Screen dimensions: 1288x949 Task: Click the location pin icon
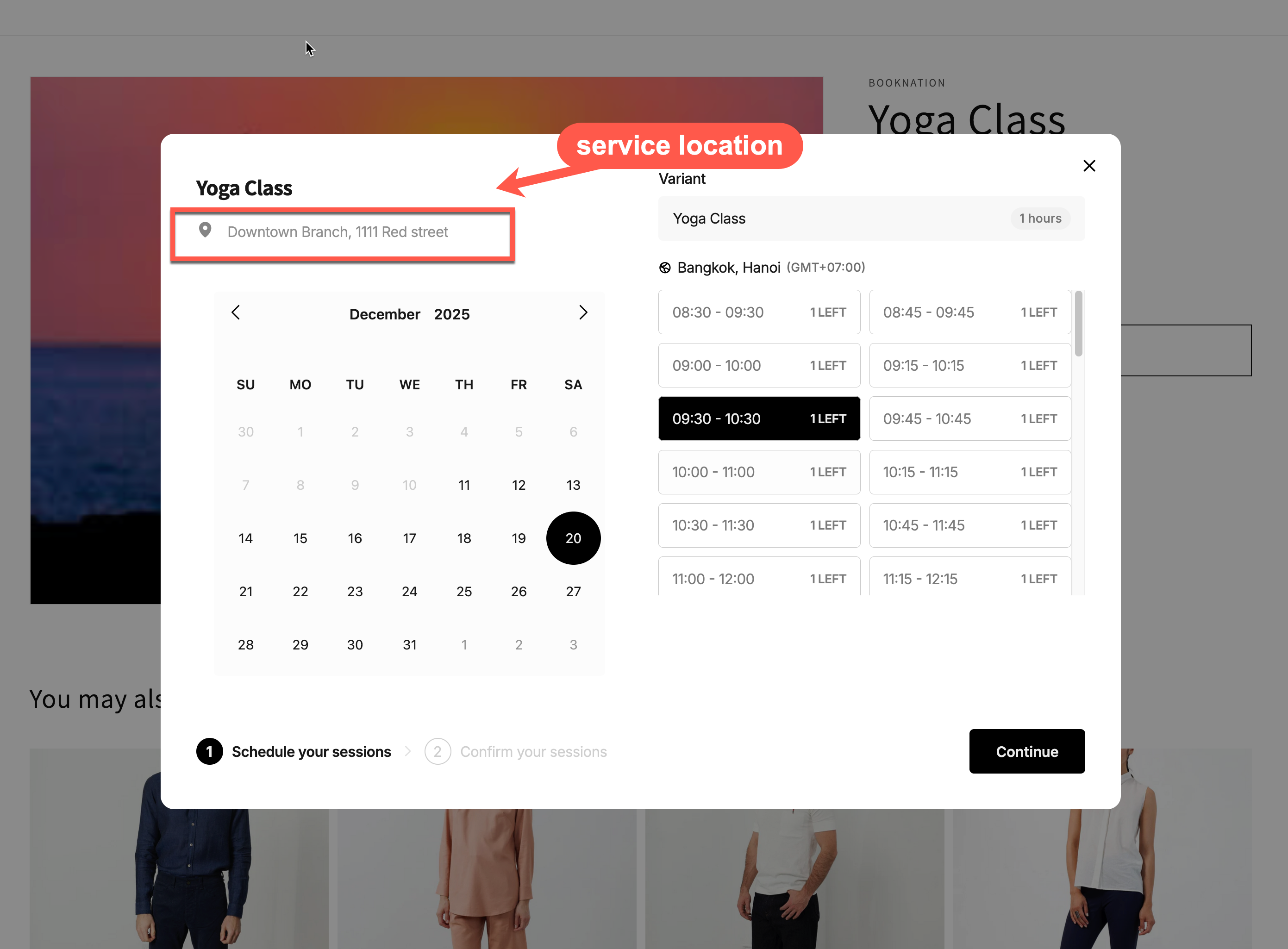pyautogui.click(x=205, y=231)
